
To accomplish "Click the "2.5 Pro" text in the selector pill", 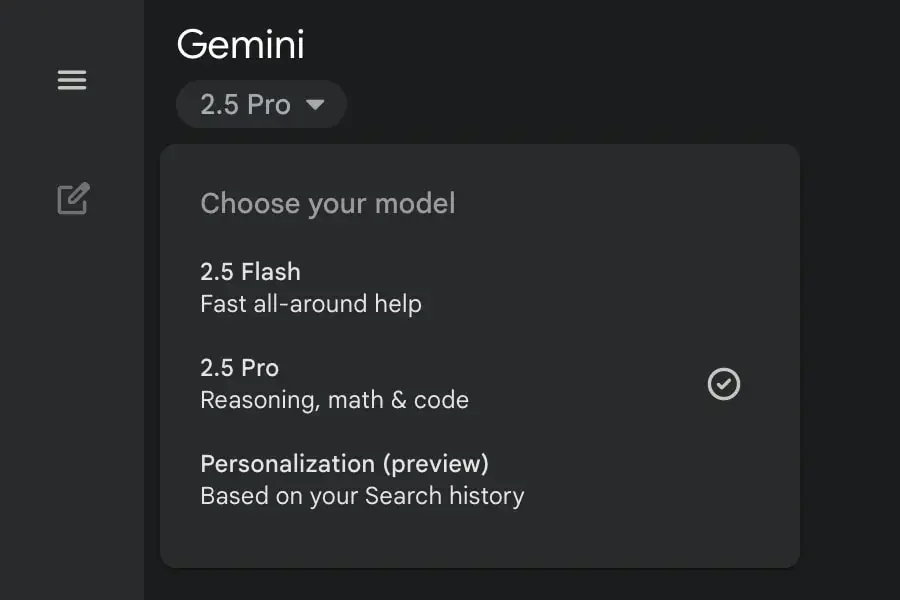I will (245, 104).
